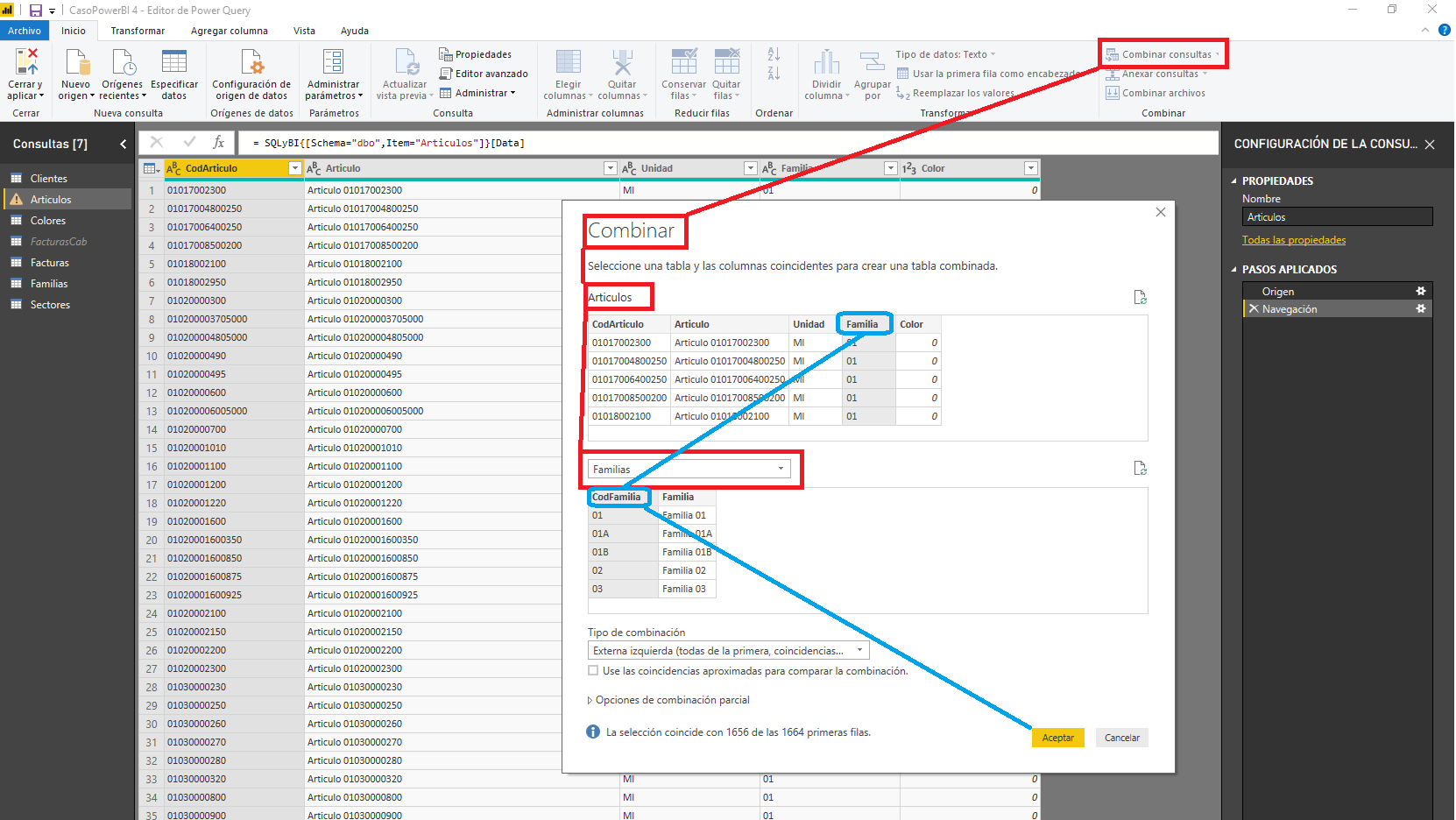Delete the Navegación step via X
Viewport: 1456px width, 820px height.
[1254, 308]
